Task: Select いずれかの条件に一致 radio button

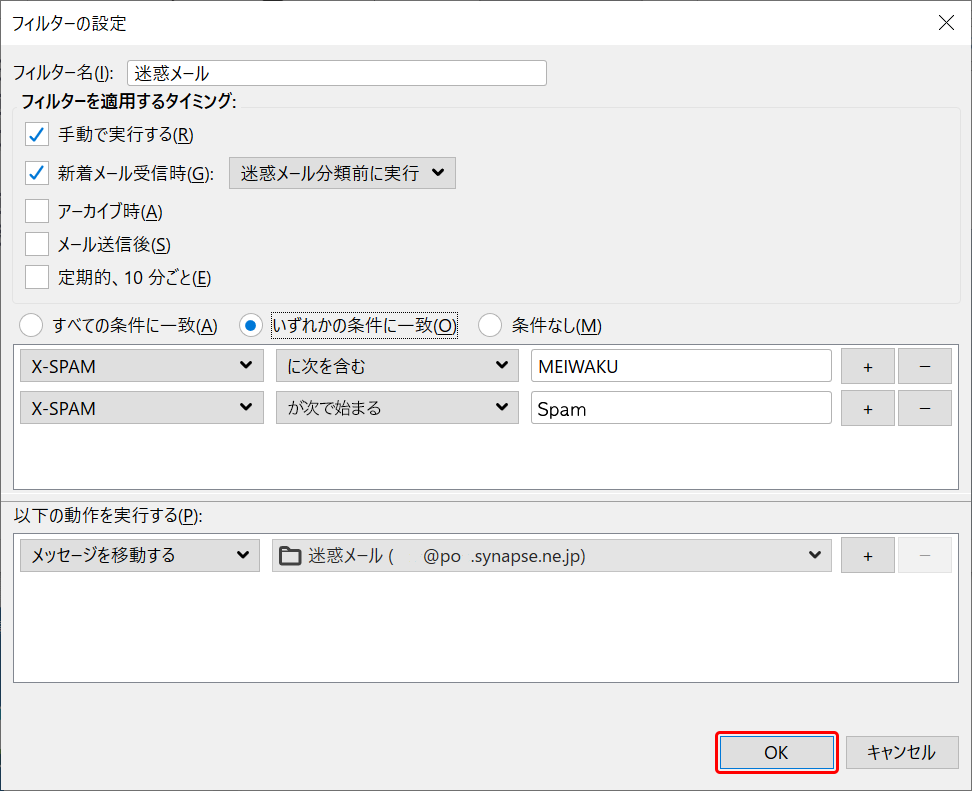Action: tap(251, 325)
